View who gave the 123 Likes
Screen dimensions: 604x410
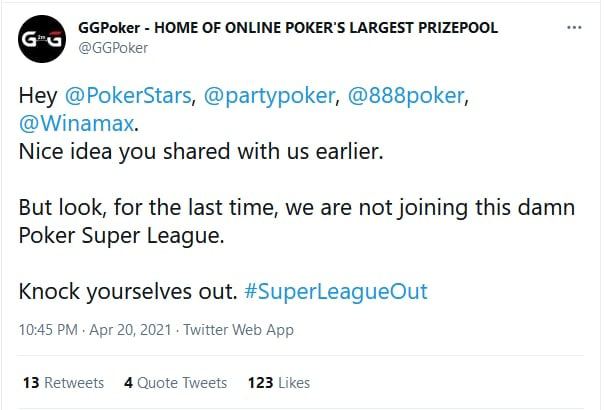coord(279,382)
